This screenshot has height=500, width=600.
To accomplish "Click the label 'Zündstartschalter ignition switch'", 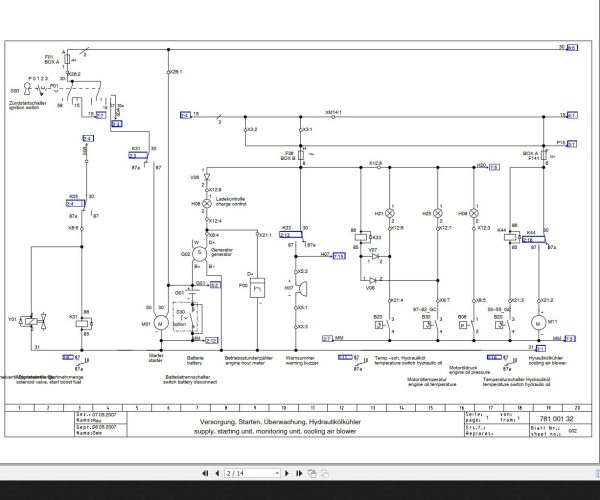I will (x=28, y=105).
